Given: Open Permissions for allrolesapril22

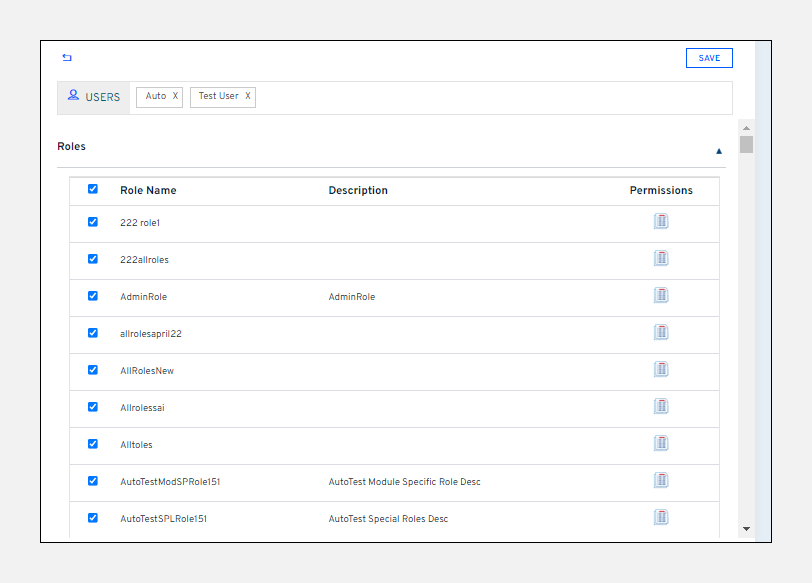Looking at the screenshot, I should coord(661,331).
